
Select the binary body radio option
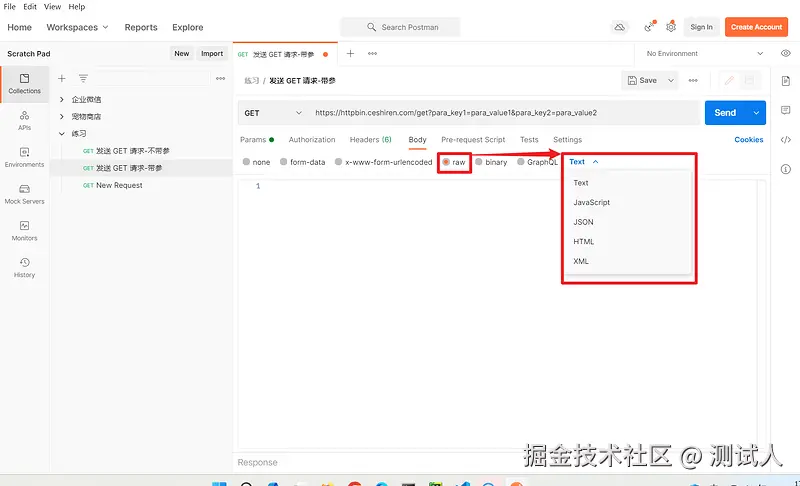[x=479, y=162]
